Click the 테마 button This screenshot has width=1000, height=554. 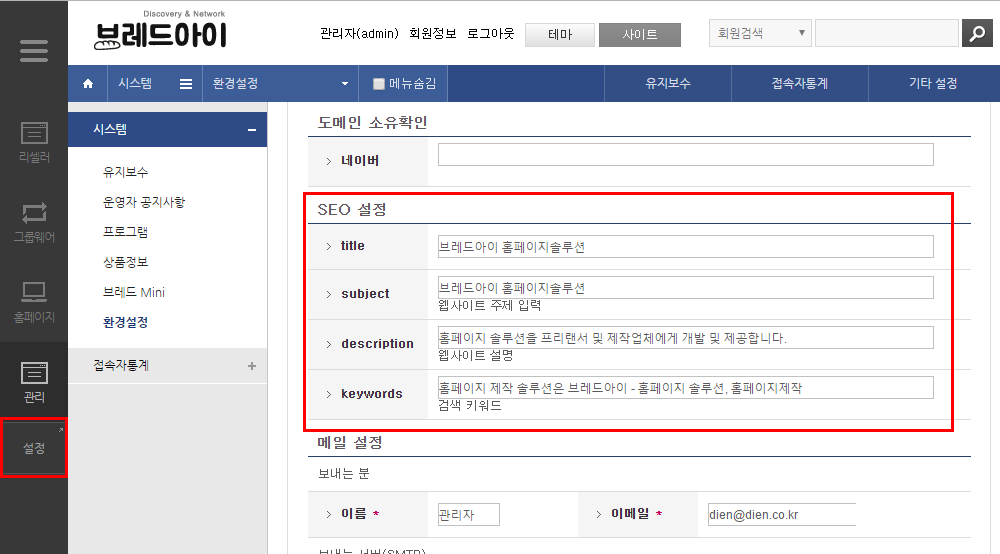point(560,34)
